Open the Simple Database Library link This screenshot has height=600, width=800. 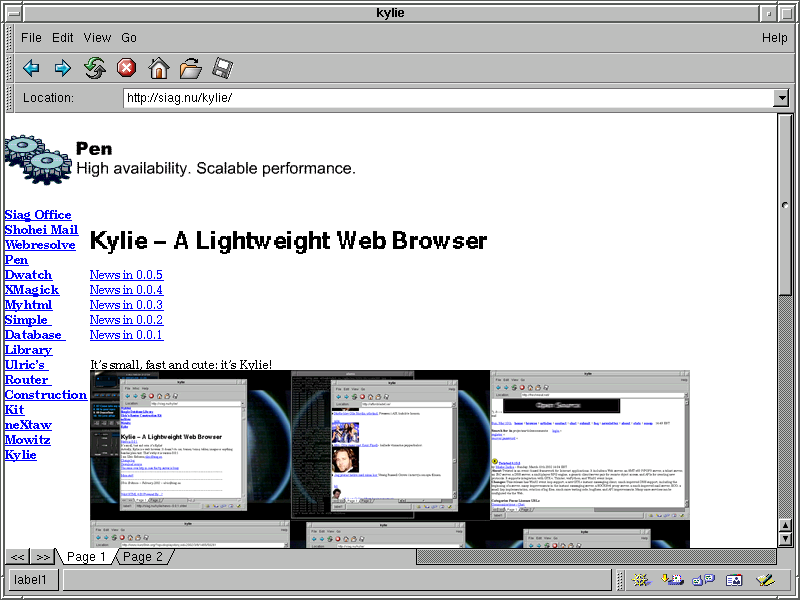point(35,335)
